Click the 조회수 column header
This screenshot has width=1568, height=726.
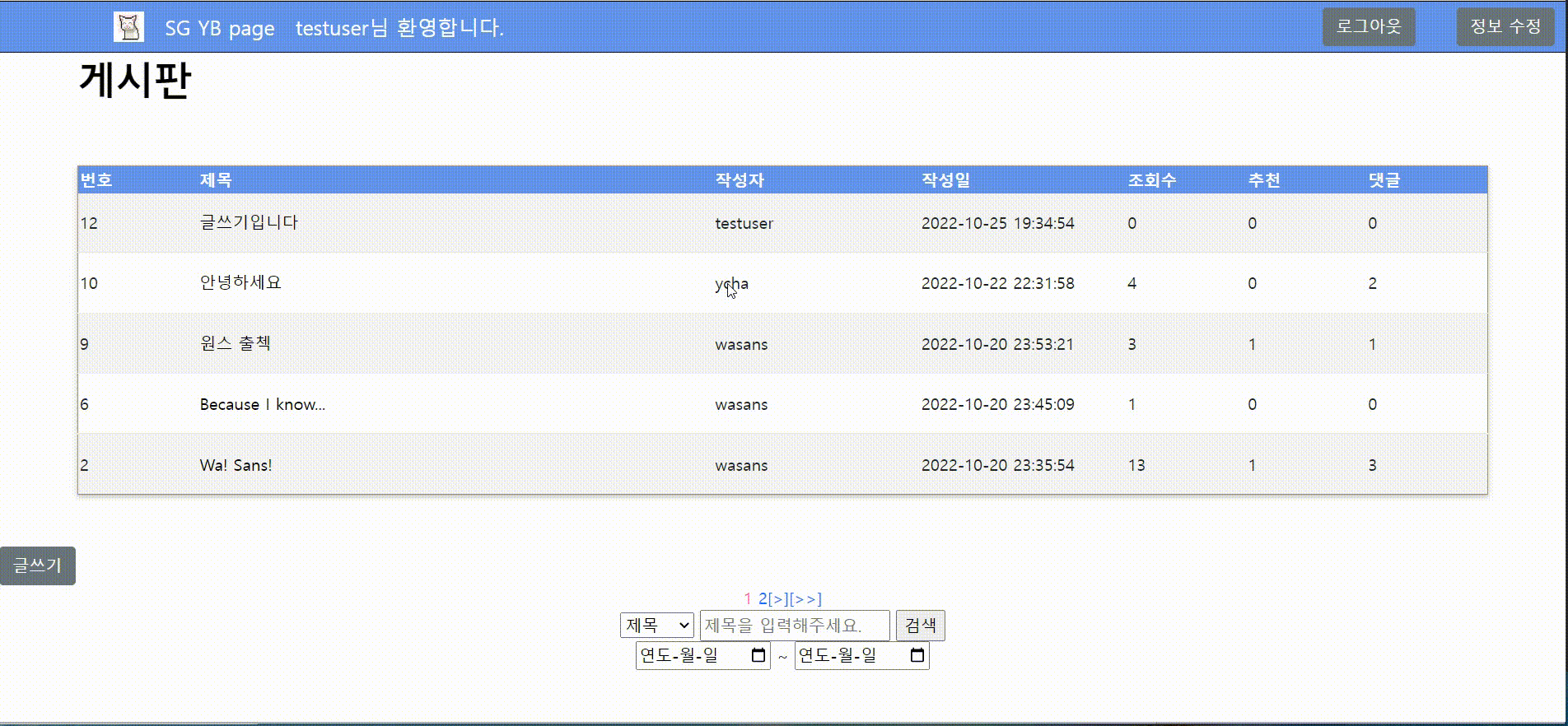(x=1151, y=179)
